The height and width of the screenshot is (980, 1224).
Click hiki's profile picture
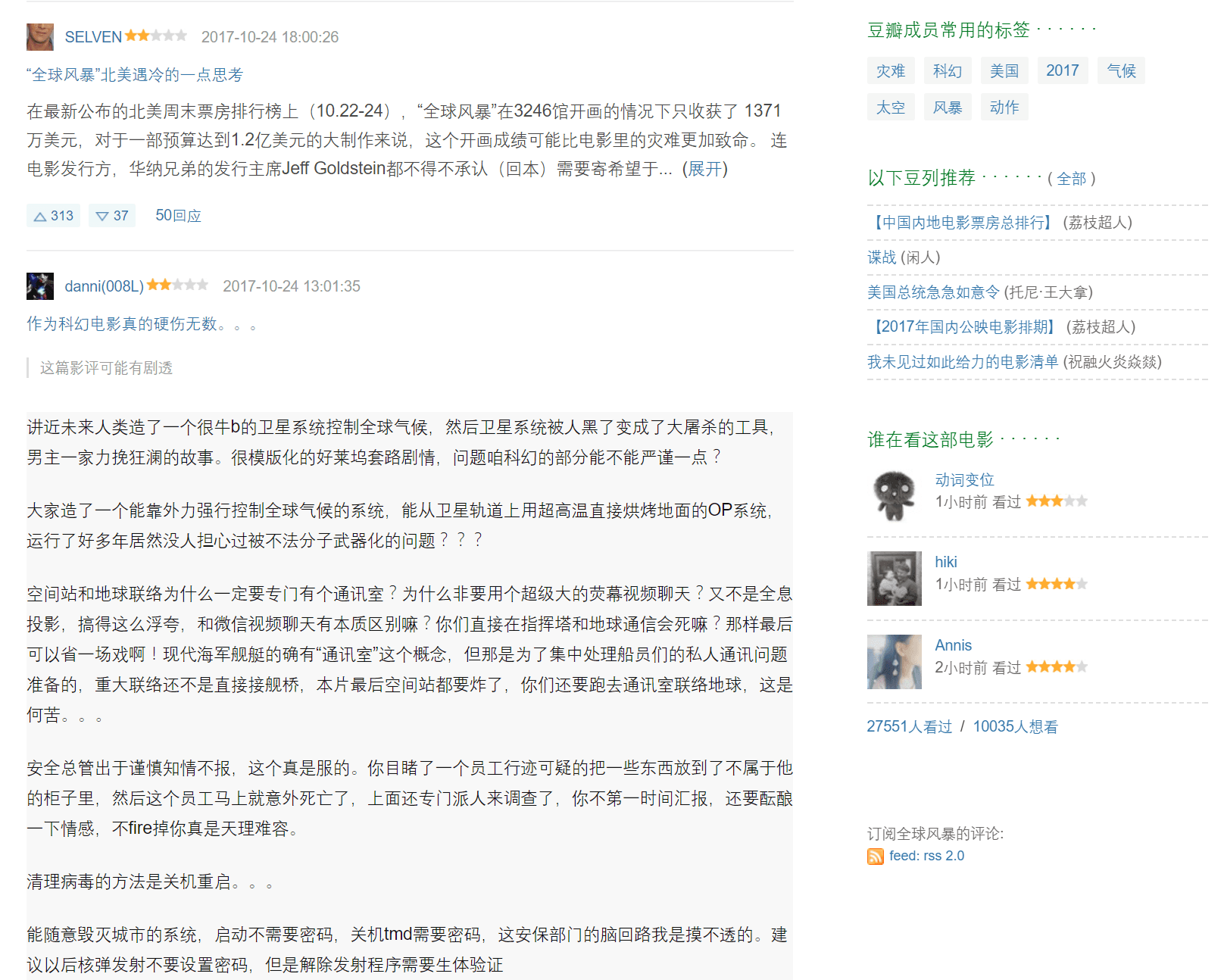click(894, 578)
